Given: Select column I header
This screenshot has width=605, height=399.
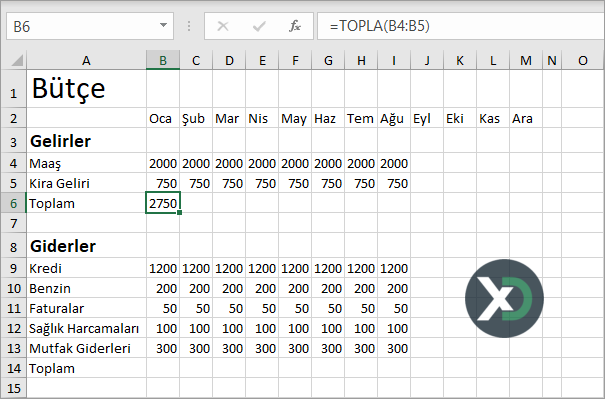Looking at the screenshot, I should pos(394,60).
